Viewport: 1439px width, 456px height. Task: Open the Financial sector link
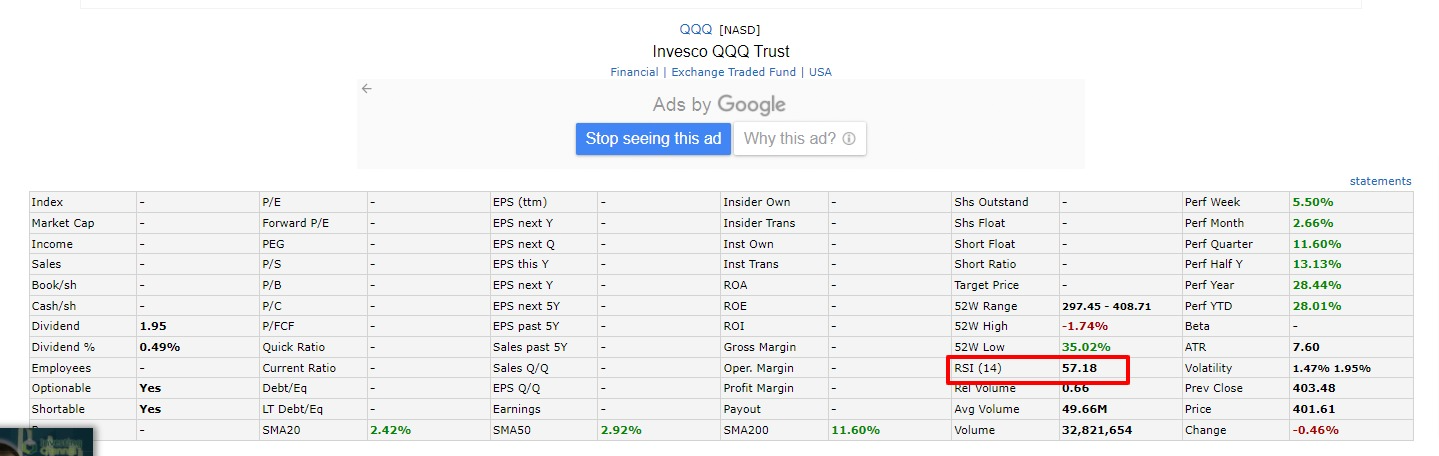coord(634,72)
